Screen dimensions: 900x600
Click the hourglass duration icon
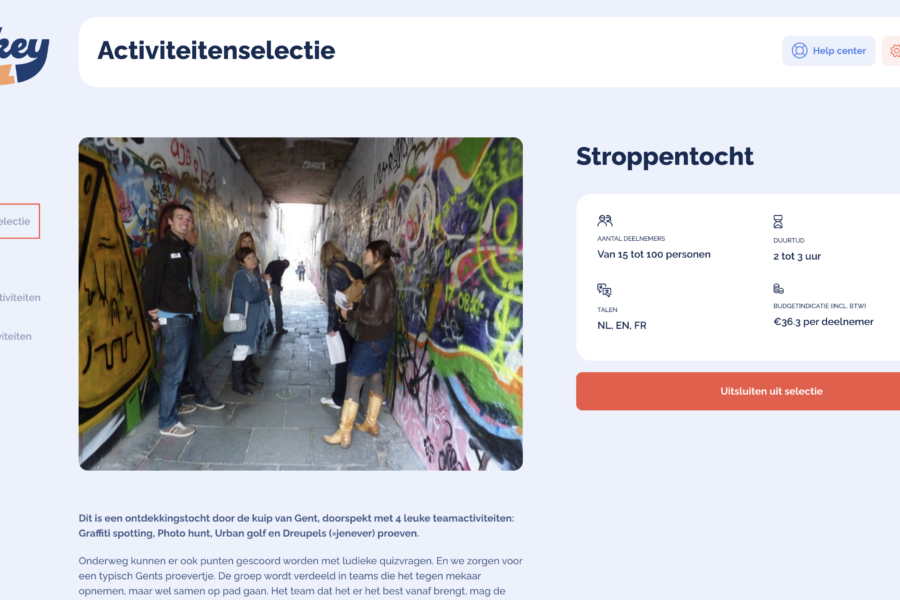point(778,221)
